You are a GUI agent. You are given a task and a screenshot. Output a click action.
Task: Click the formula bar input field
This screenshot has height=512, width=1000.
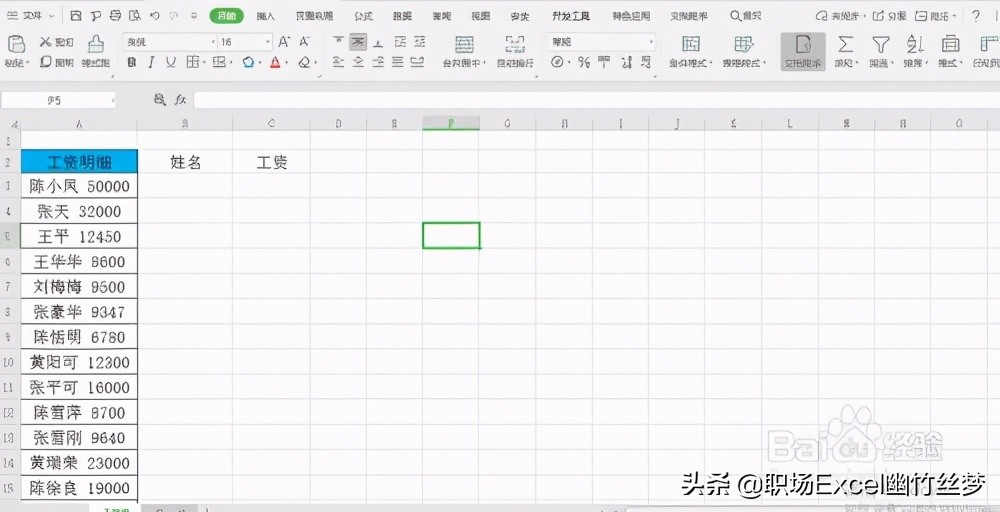tap(596, 100)
